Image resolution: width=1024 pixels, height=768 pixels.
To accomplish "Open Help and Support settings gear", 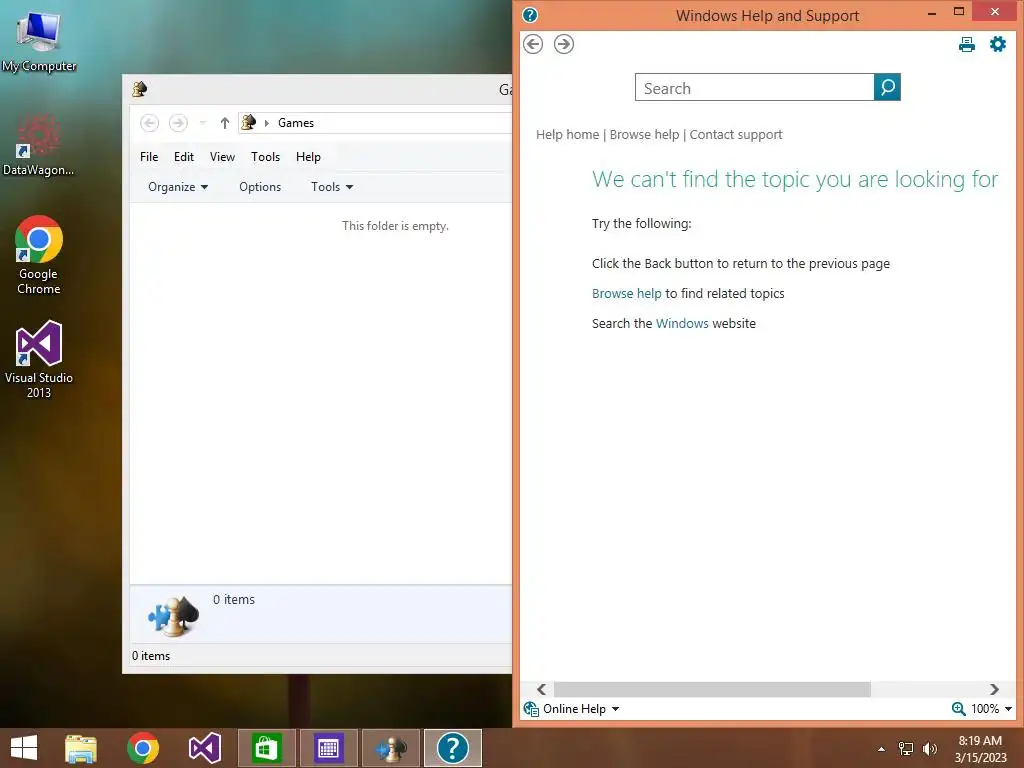I will (x=998, y=44).
